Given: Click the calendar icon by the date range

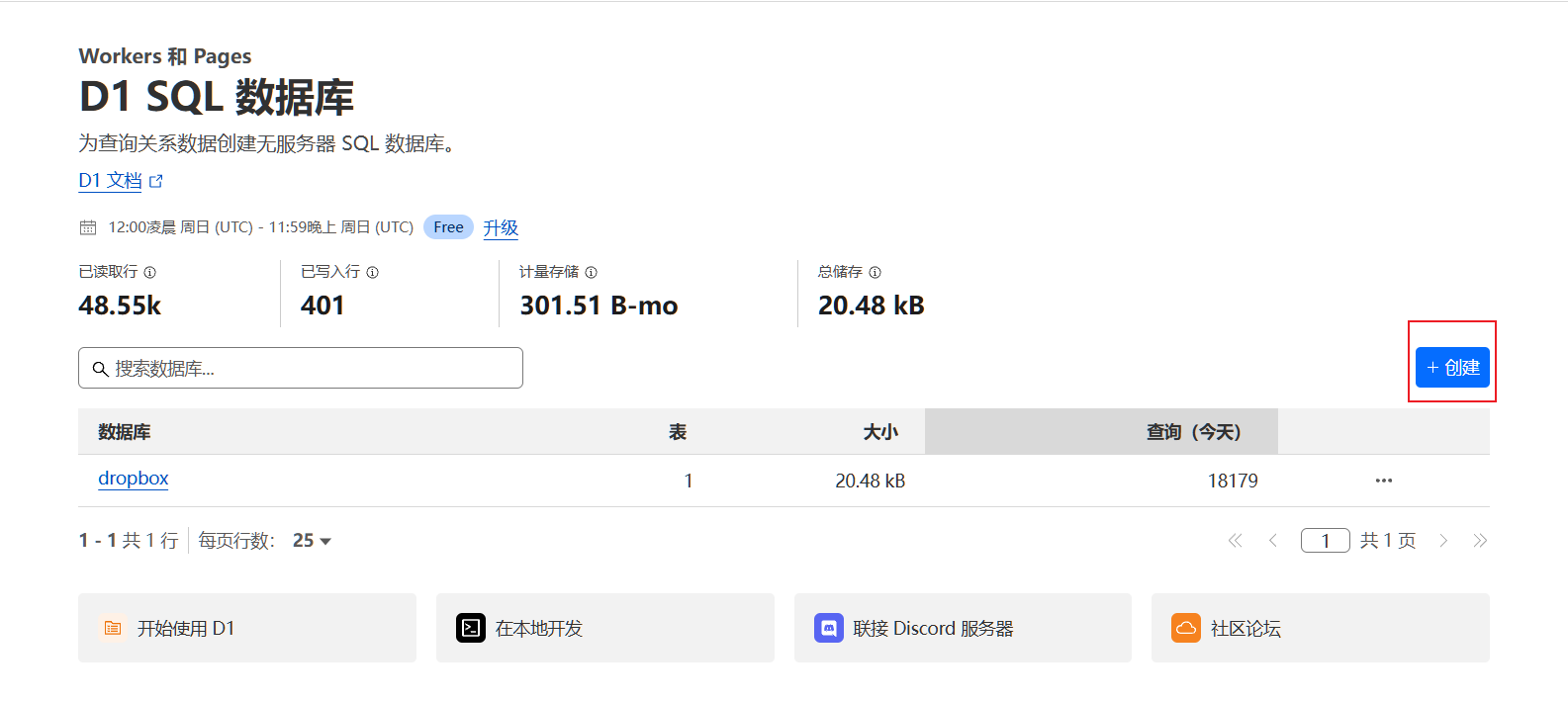Looking at the screenshot, I should point(88,227).
